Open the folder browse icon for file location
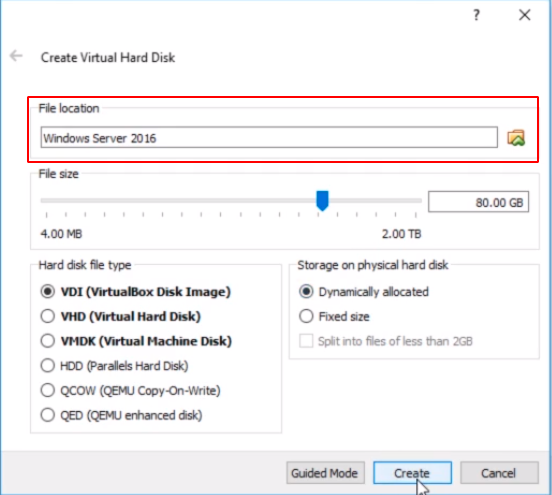This screenshot has width=552, height=495. tap(516, 138)
